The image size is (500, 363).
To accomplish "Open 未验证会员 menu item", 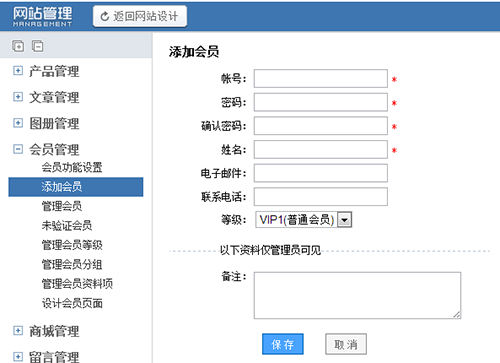I will (x=67, y=226).
